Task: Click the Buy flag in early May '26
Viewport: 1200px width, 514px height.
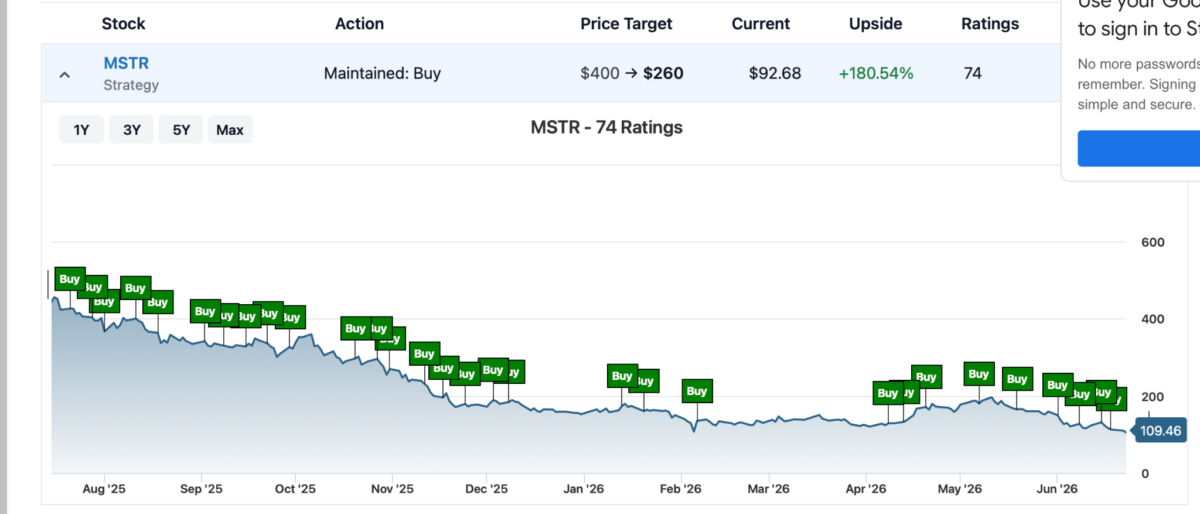Action: [979, 374]
